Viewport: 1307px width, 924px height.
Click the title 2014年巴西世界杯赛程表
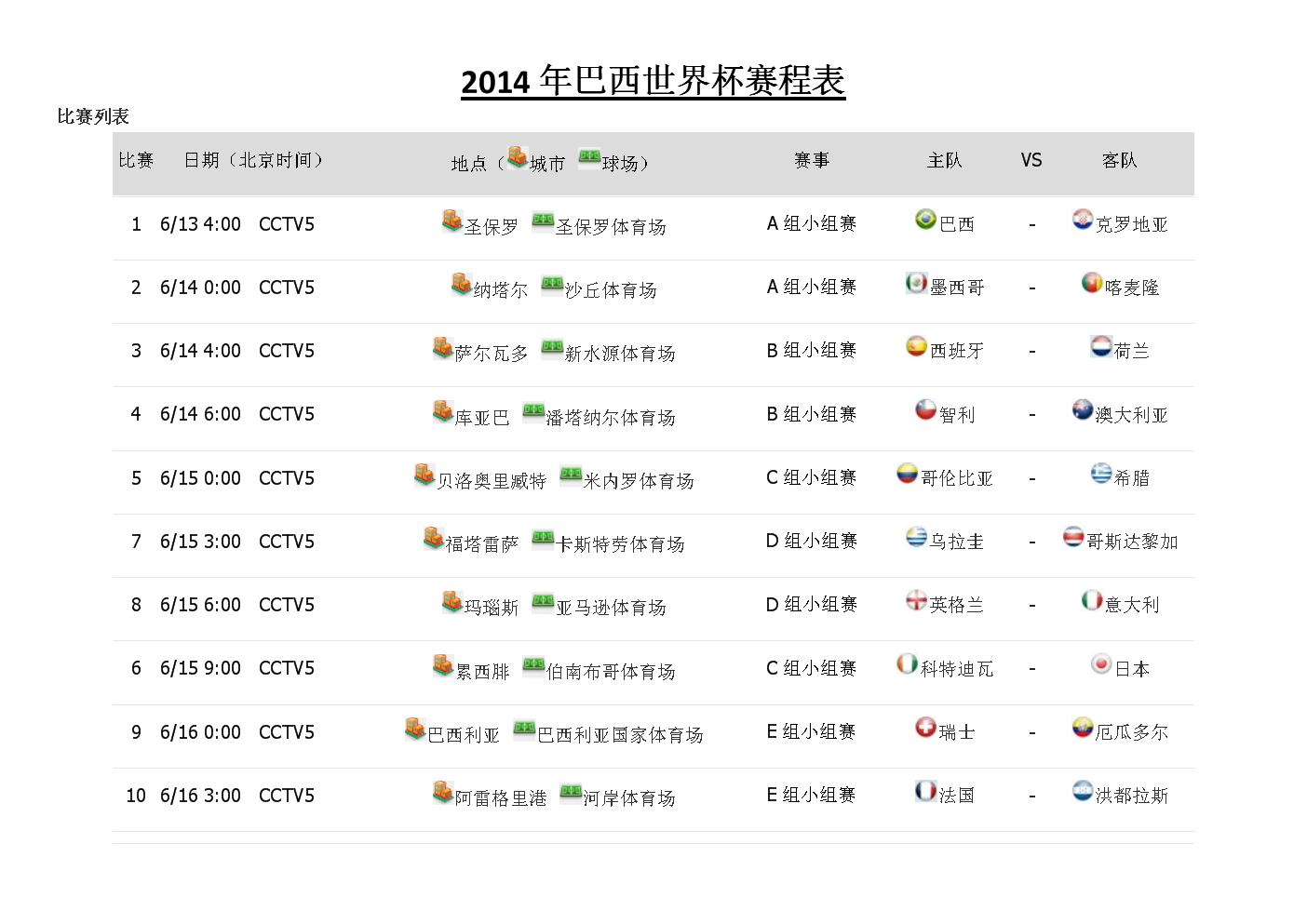[x=653, y=81]
